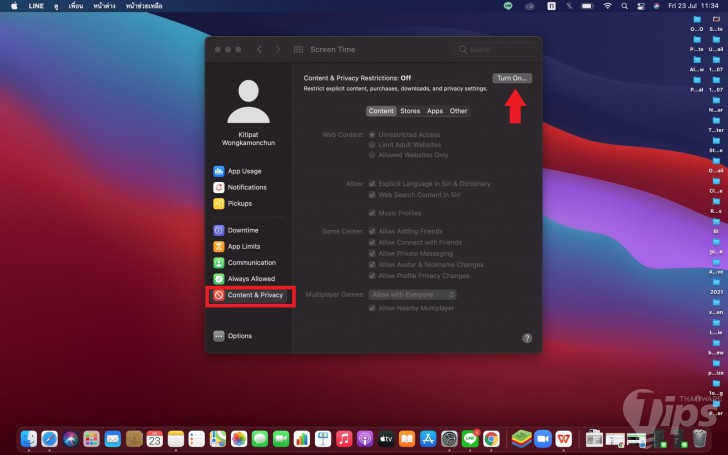This screenshot has height=455, width=728.
Task: Open Podcasts from the Dock
Action: [365, 438]
